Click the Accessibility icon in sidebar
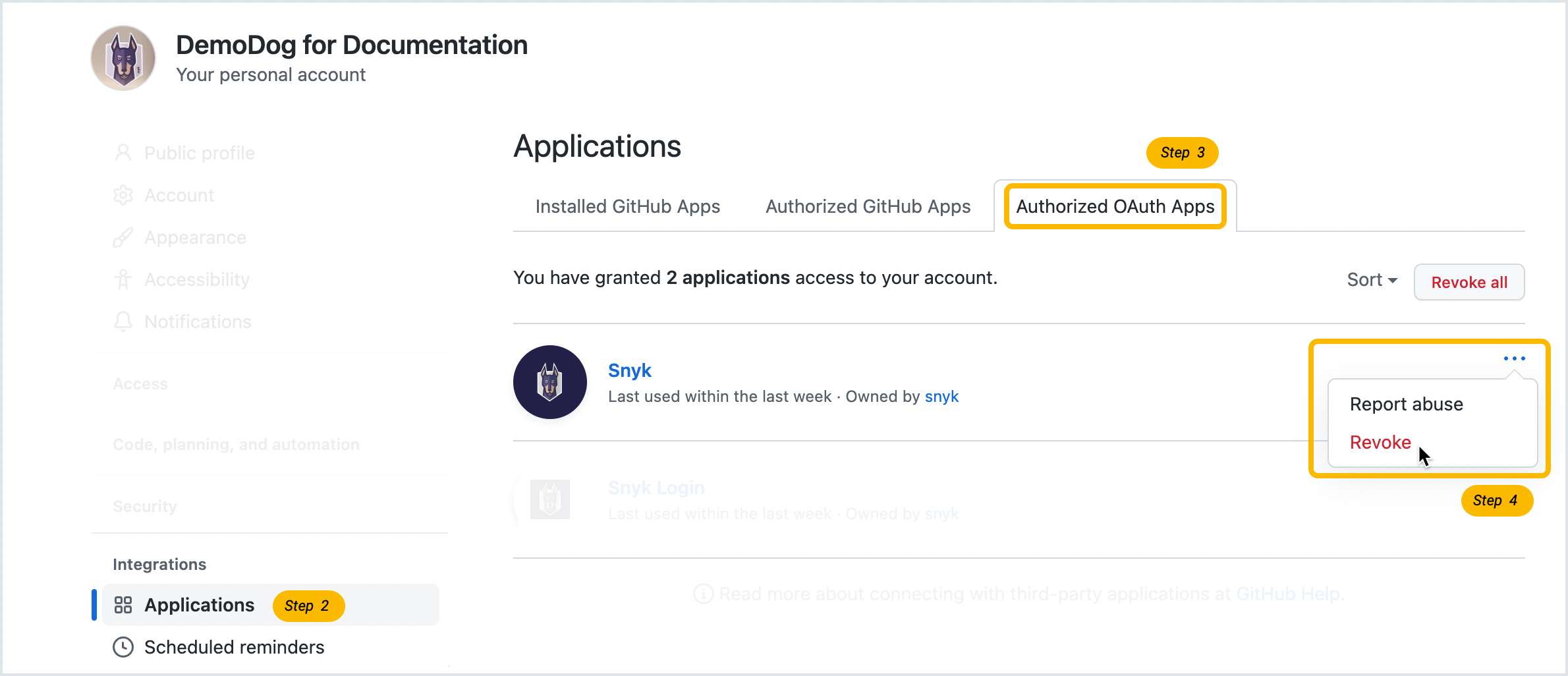 click(x=123, y=279)
